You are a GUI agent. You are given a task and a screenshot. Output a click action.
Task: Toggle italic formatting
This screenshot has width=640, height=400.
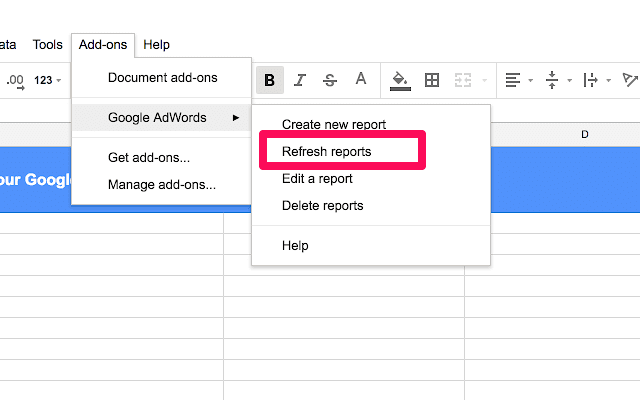point(300,80)
